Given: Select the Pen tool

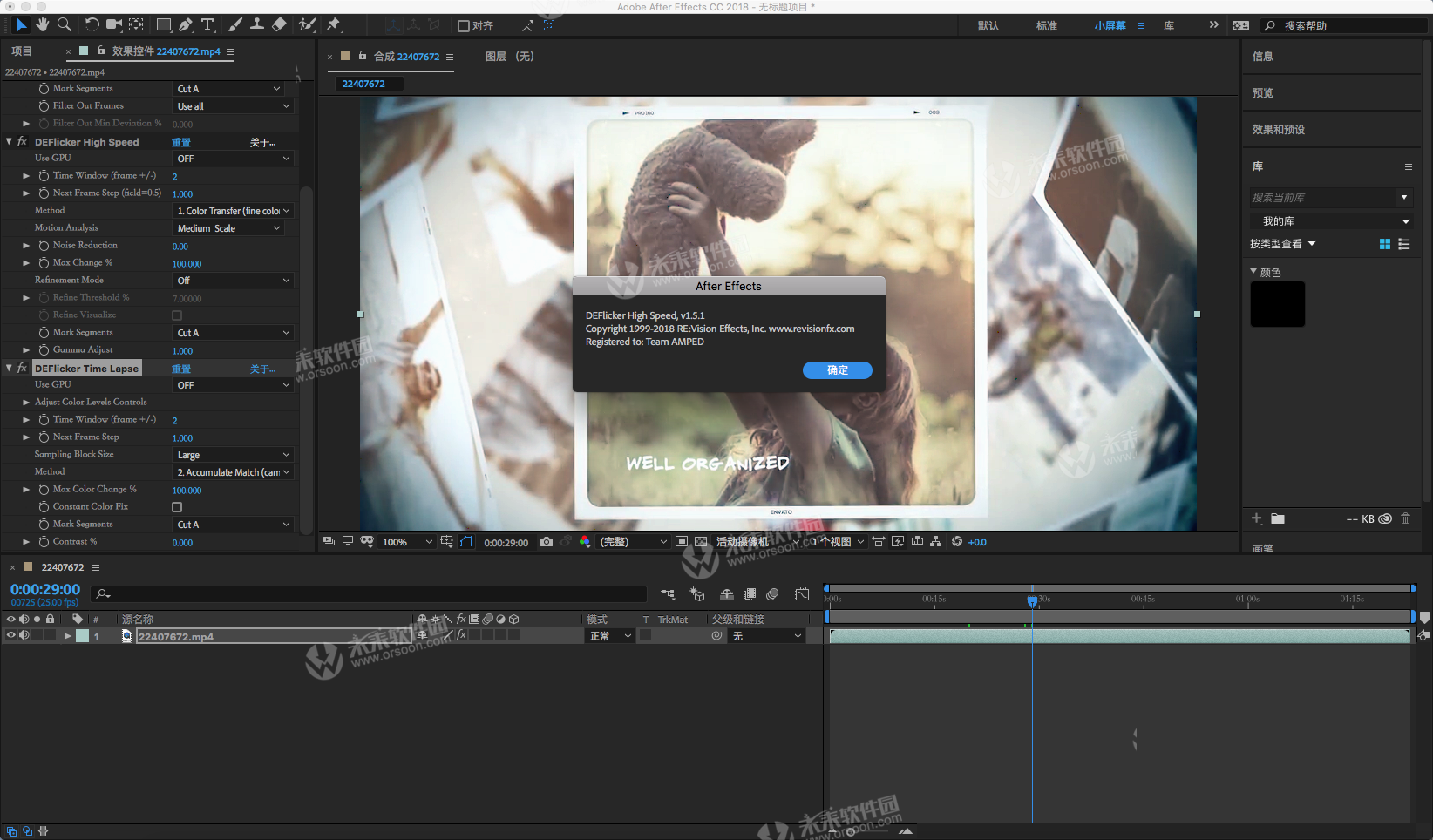Looking at the screenshot, I should point(186,25).
